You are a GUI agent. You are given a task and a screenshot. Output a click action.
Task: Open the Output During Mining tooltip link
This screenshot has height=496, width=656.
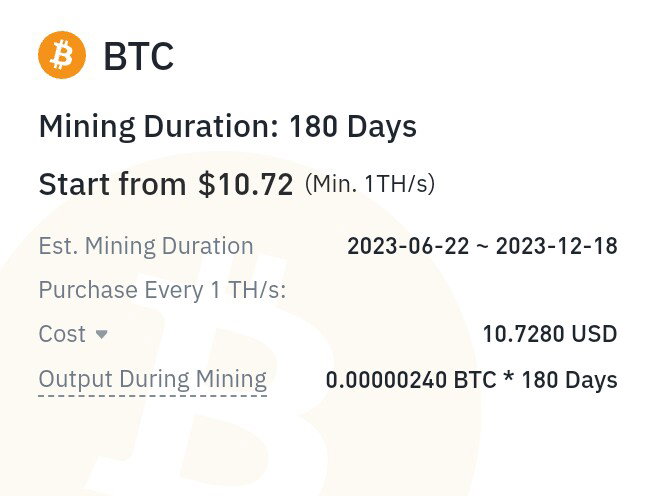pos(153,379)
